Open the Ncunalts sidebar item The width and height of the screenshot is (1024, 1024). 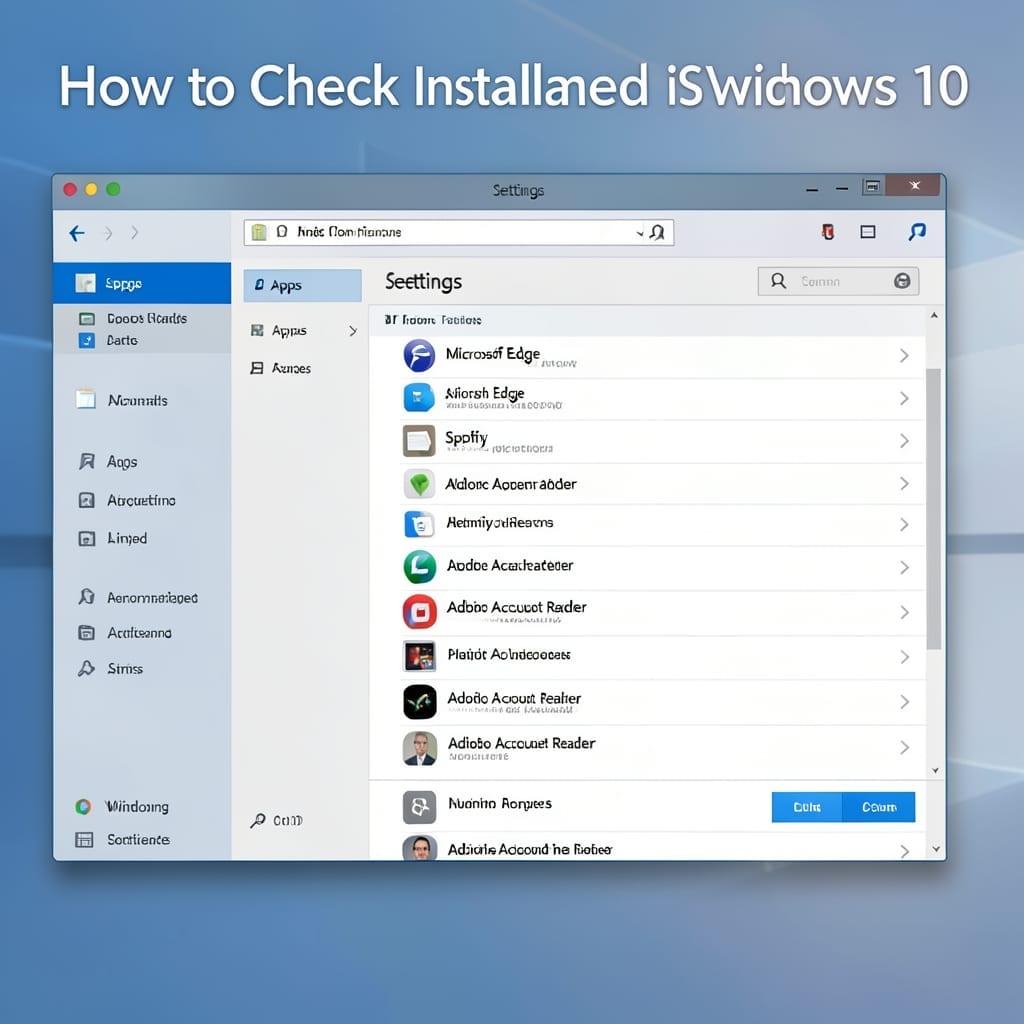pos(122,400)
